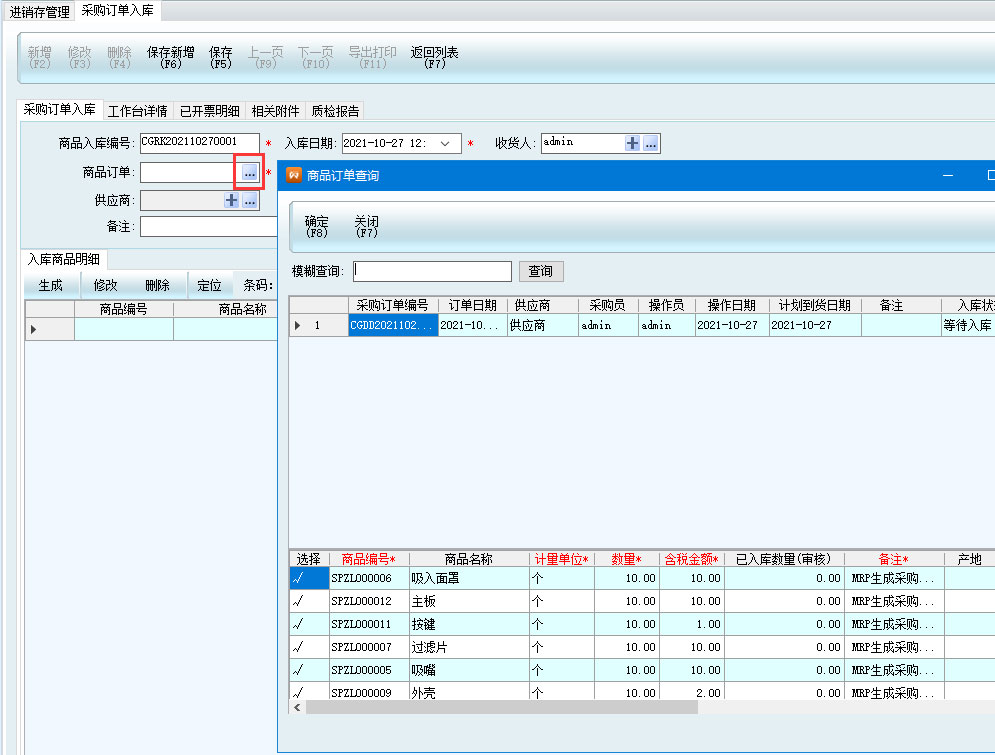
Task: Open the 供应商 lookup ellipsis button
Action: pyautogui.click(x=250, y=200)
